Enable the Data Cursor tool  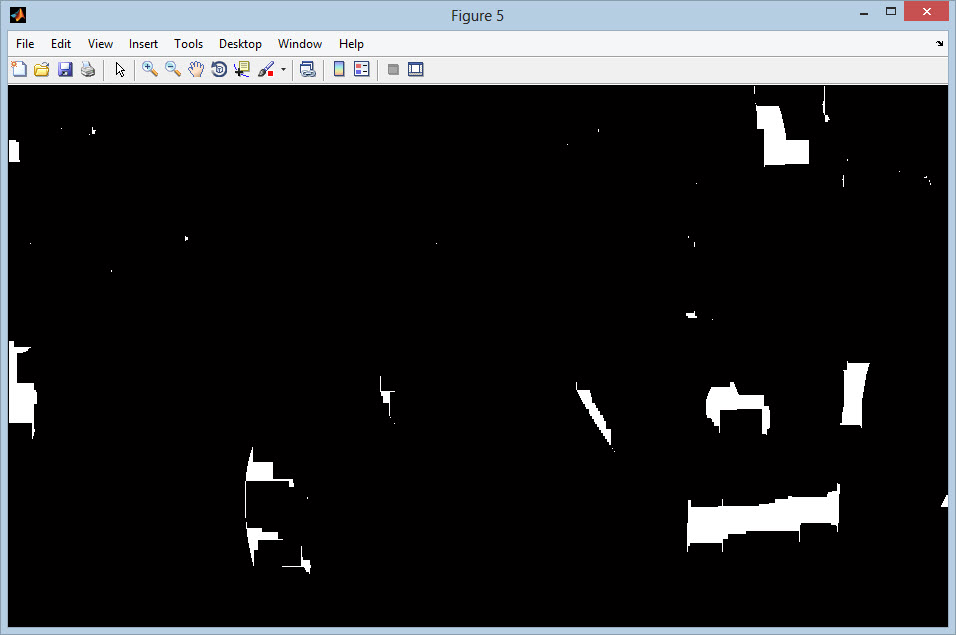pos(242,69)
